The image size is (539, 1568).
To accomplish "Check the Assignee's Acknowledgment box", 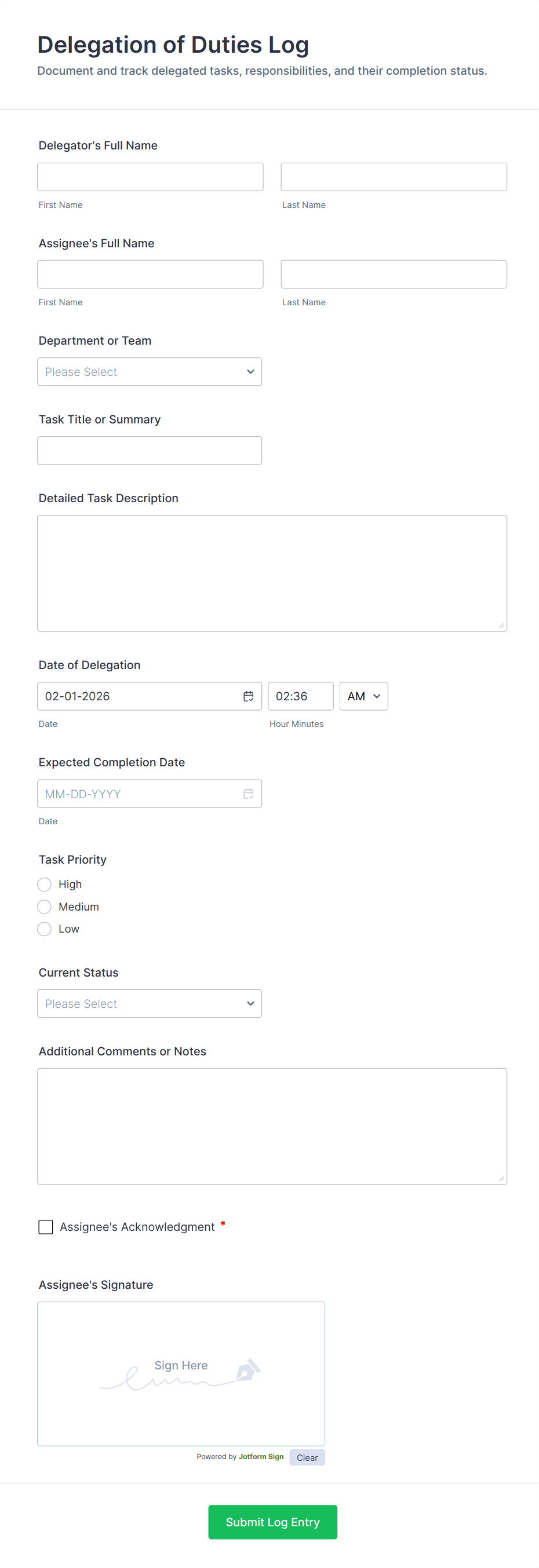I will [x=46, y=1226].
